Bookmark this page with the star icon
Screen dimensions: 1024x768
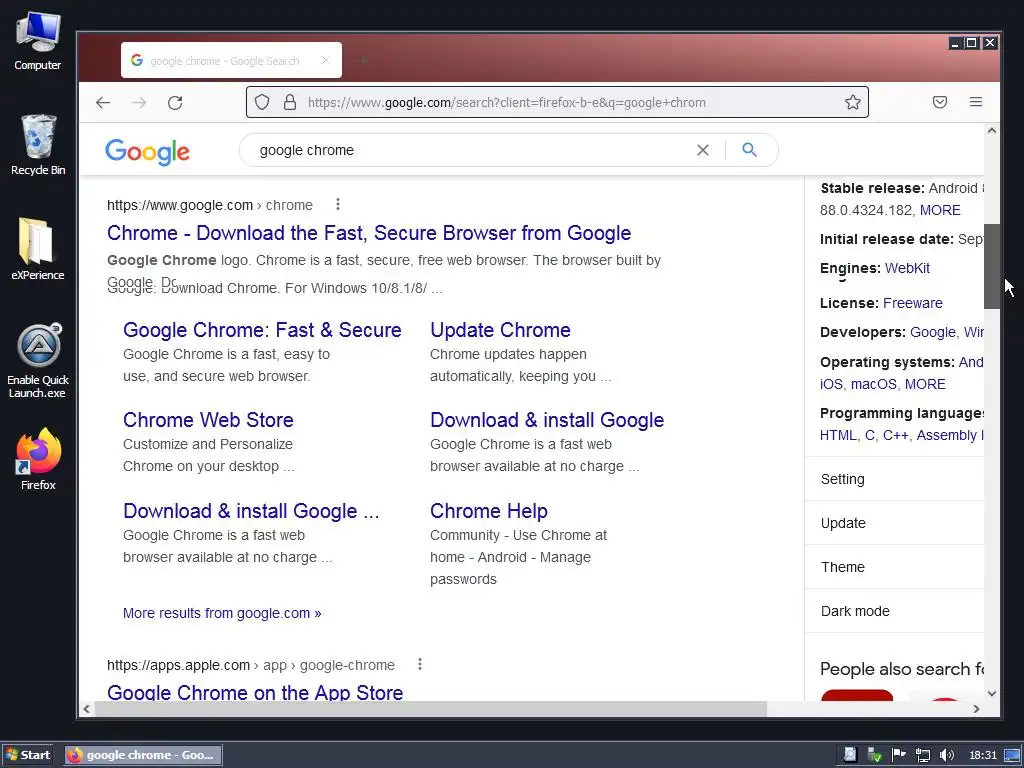(x=852, y=102)
